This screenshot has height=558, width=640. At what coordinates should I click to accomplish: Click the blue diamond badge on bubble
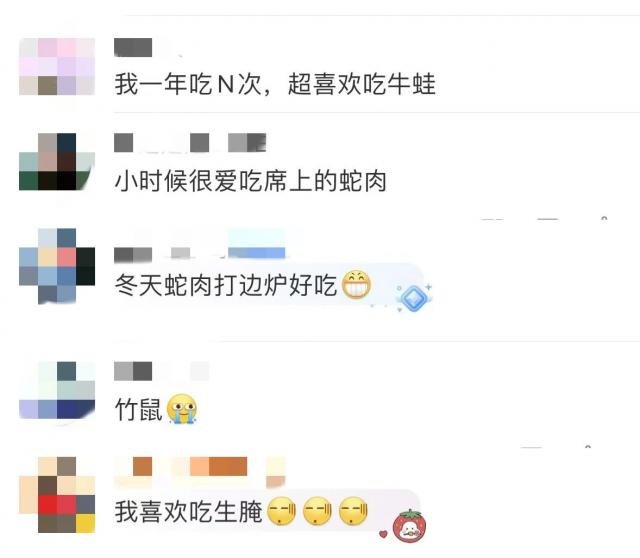[x=414, y=297]
